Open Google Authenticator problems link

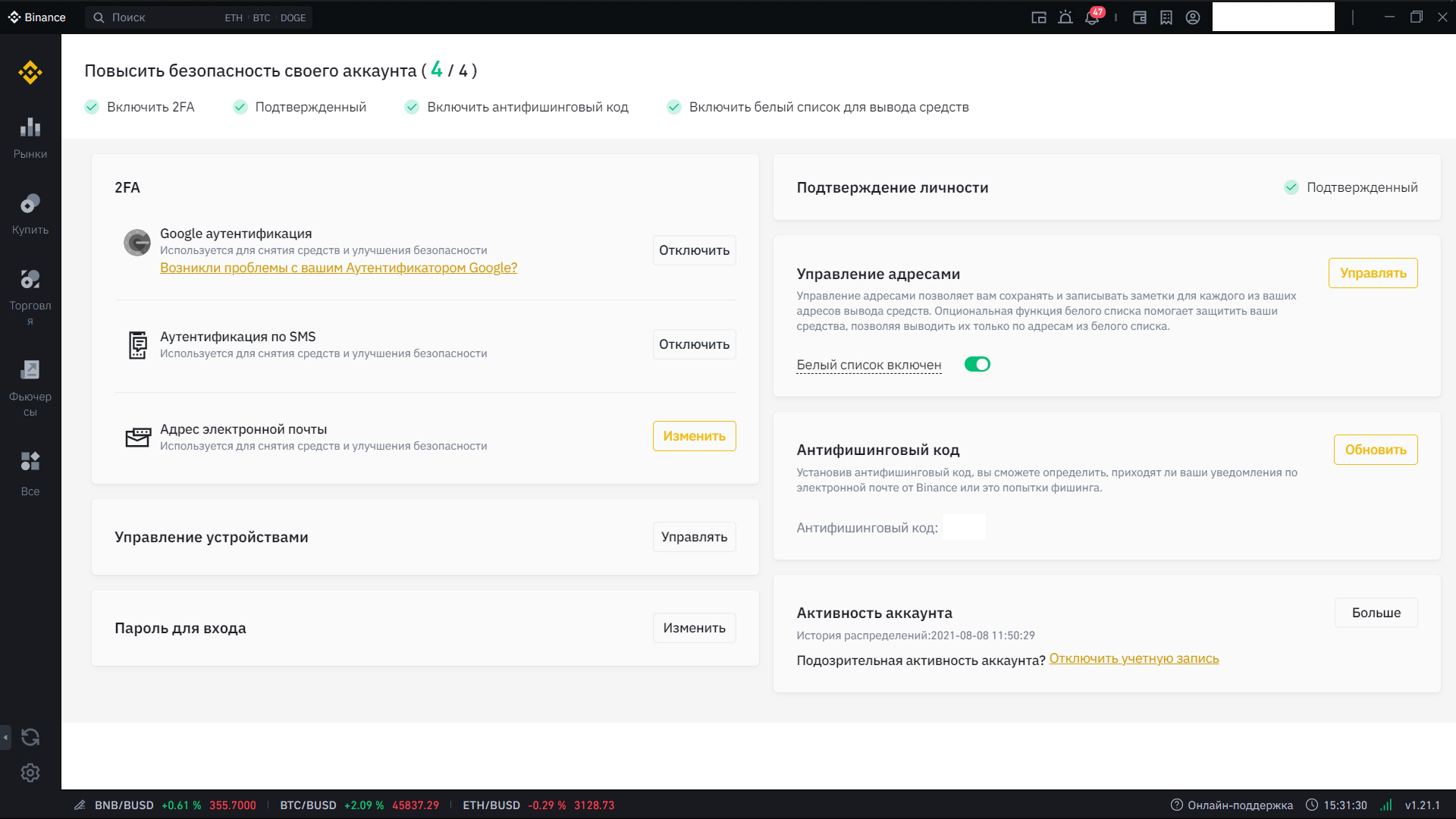pyautogui.click(x=338, y=268)
